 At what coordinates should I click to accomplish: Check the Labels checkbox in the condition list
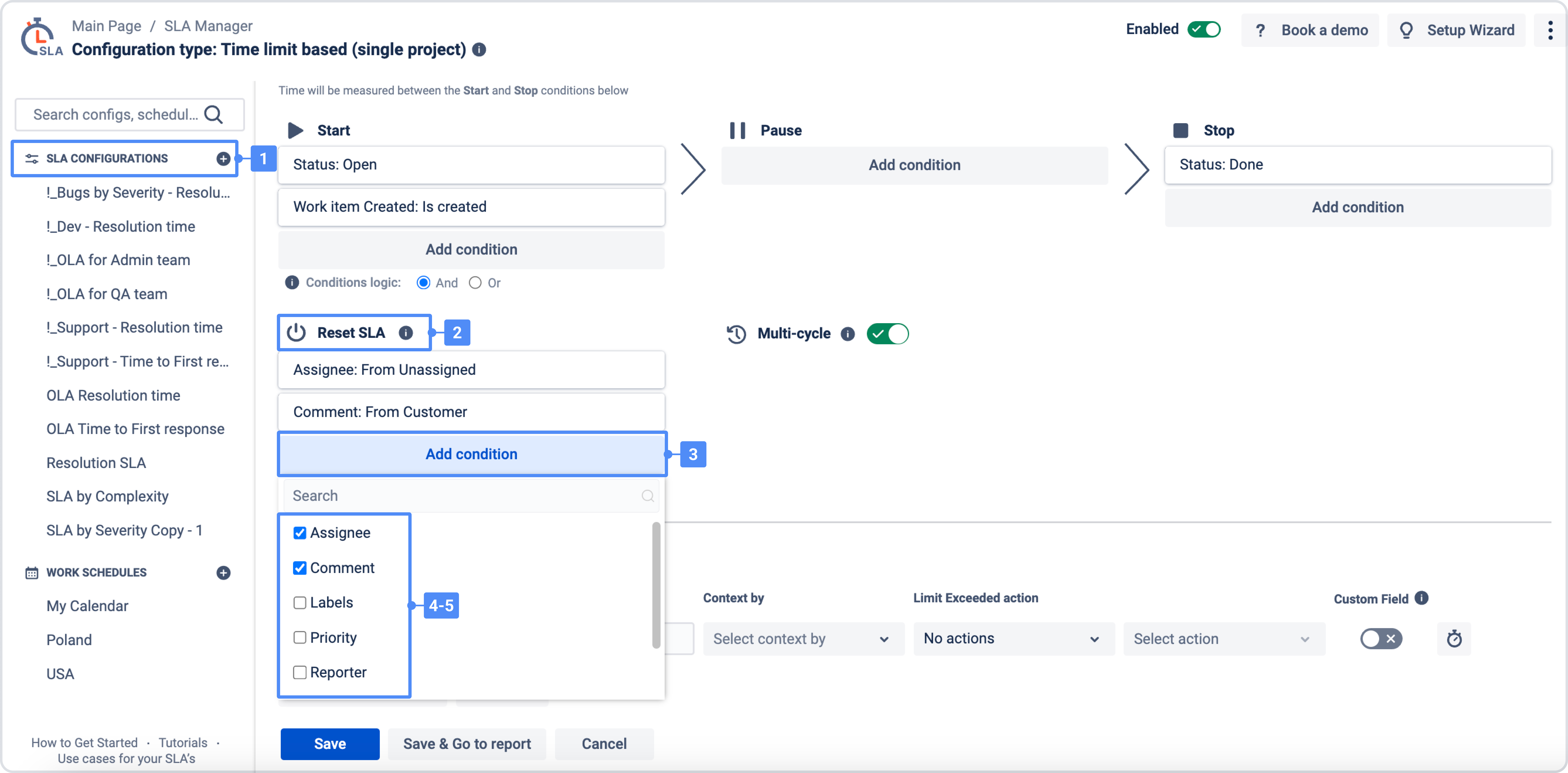[300, 602]
